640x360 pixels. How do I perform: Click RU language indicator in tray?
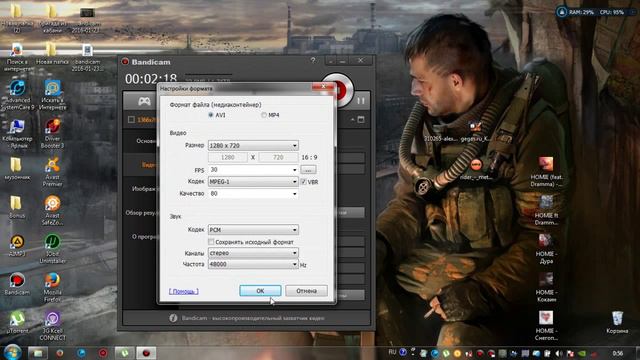click(x=392, y=352)
